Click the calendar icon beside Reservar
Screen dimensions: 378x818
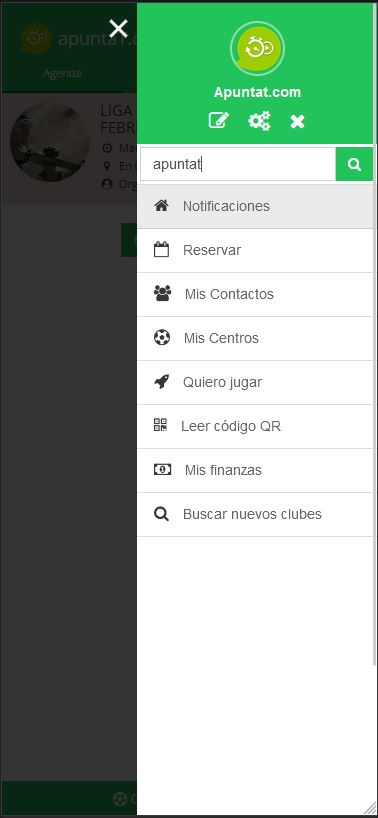click(x=162, y=249)
